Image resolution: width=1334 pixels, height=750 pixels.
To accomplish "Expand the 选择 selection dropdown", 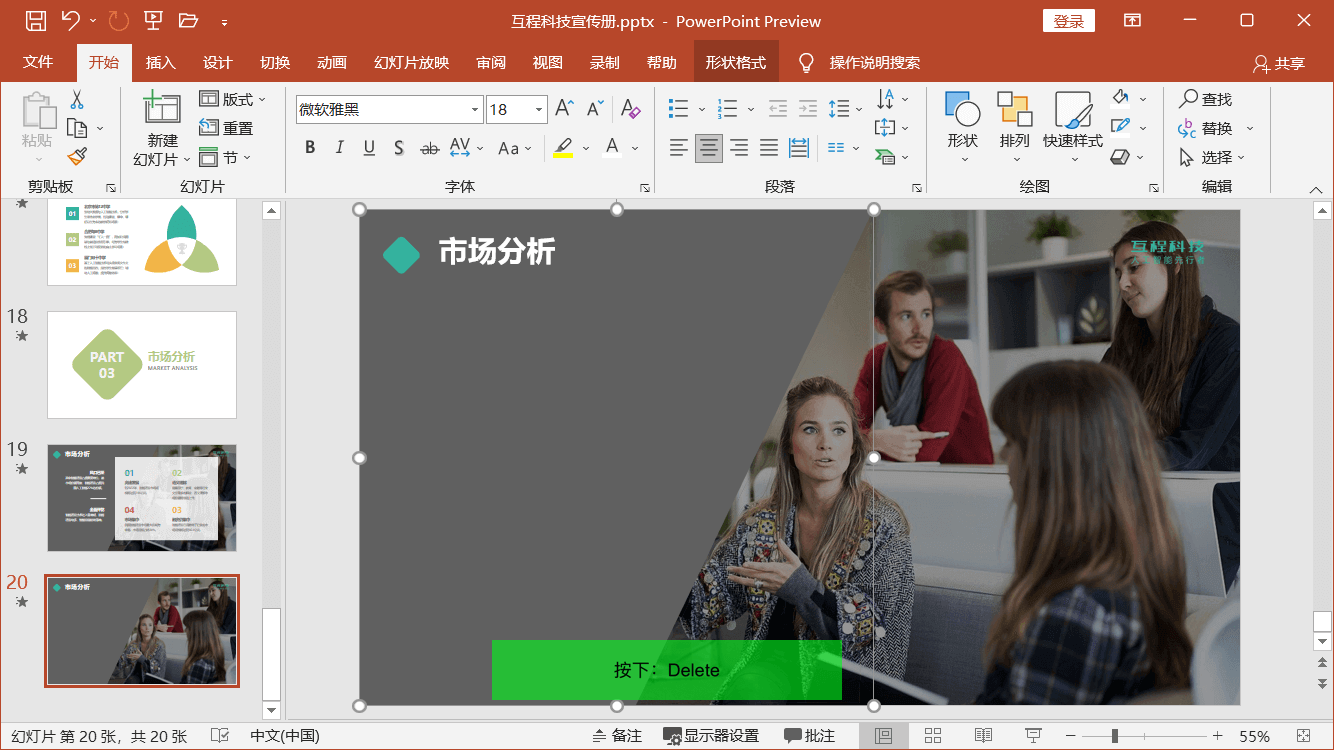I will [x=1213, y=157].
